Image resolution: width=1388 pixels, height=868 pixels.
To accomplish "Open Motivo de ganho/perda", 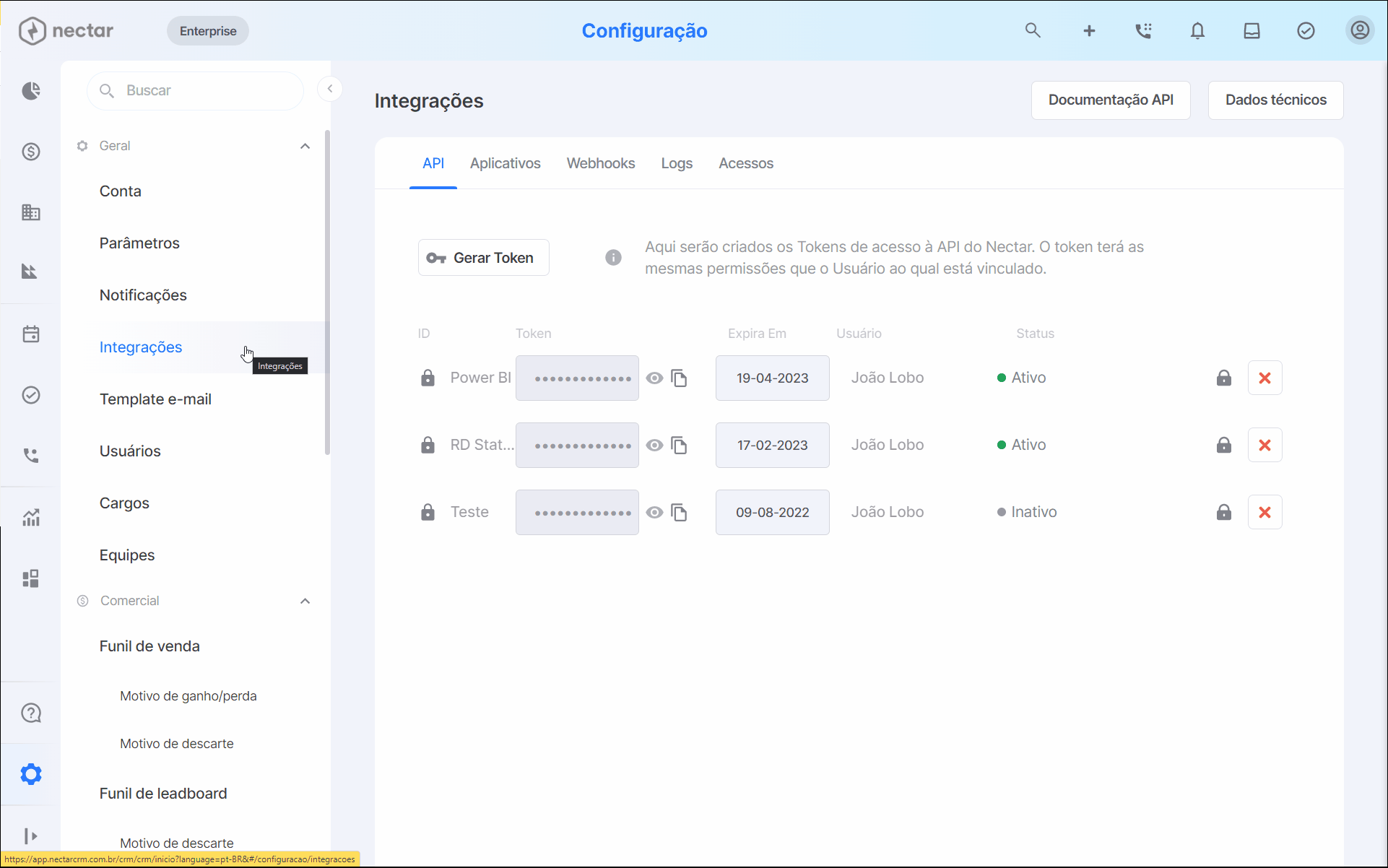I will (188, 696).
